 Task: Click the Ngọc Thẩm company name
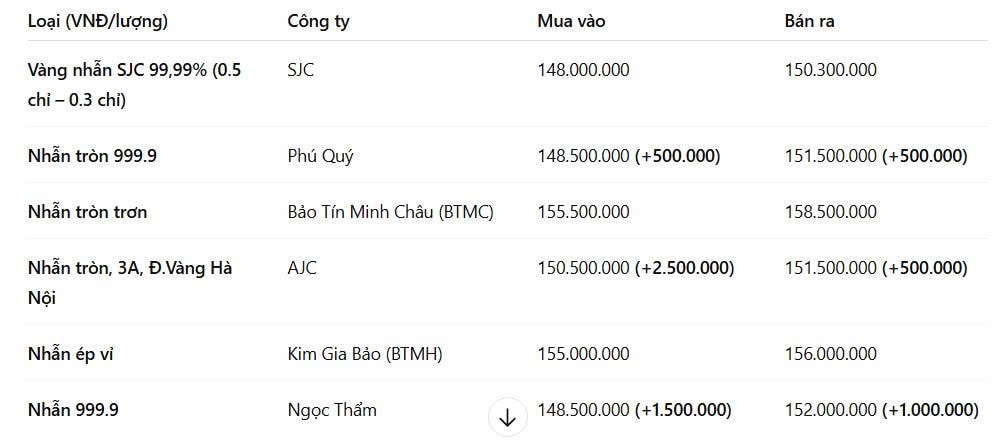point(332,410)
